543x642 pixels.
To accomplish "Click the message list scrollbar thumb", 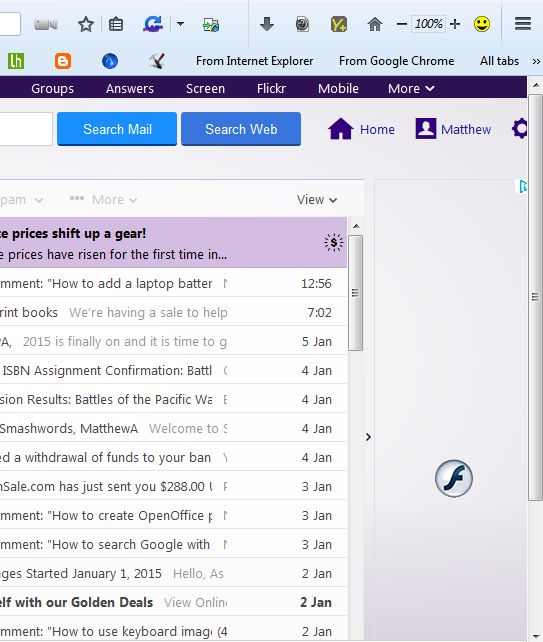I will [x=355, y=293].
